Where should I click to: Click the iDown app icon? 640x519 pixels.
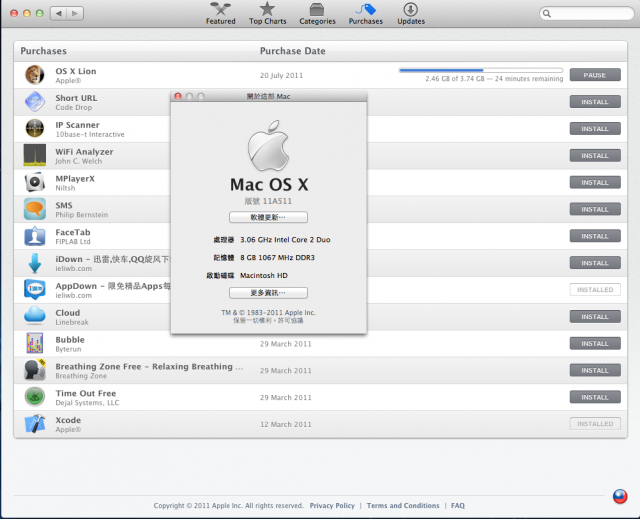[35, 263]
